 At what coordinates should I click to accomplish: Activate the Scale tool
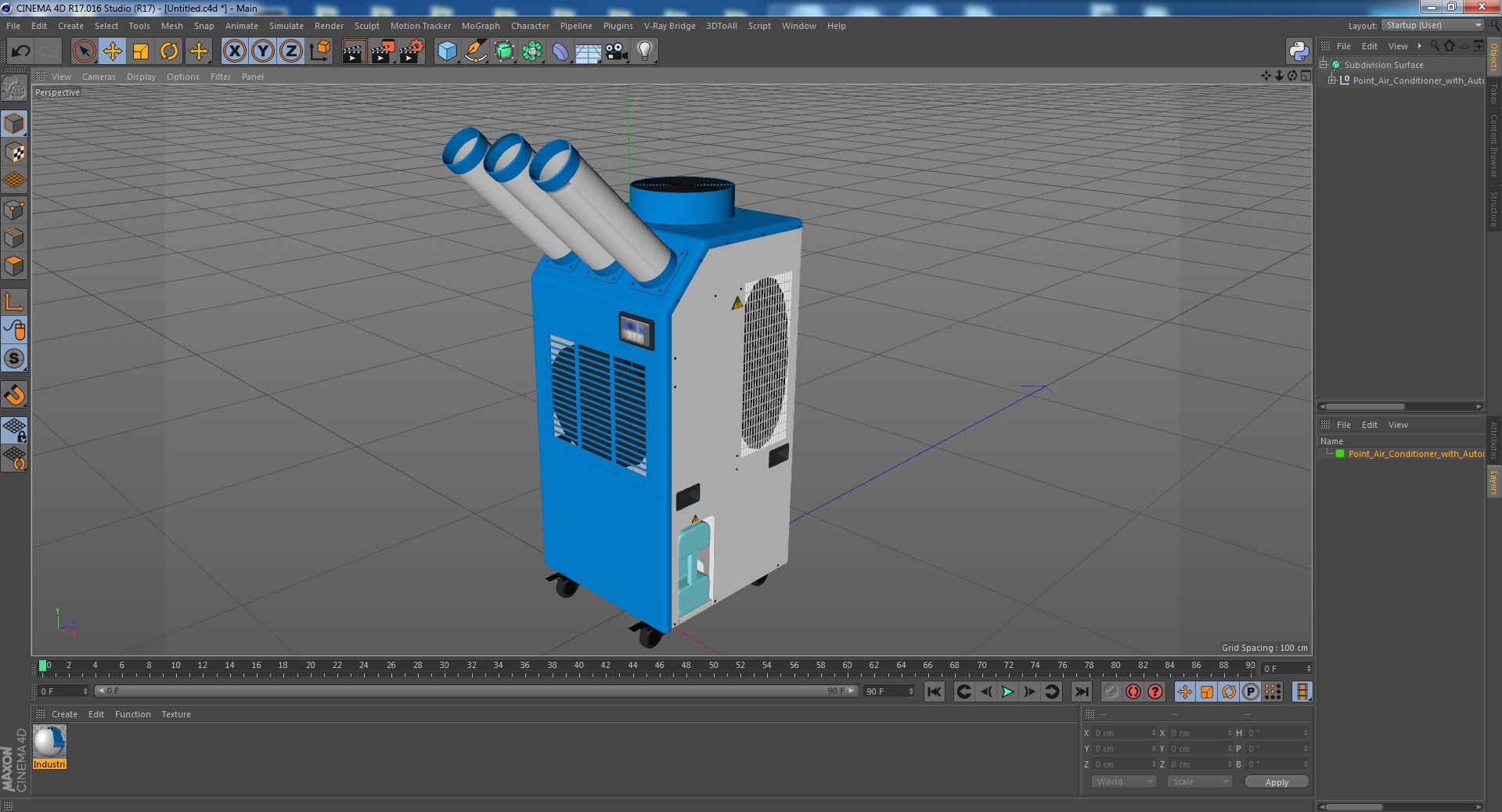tap(141, 52)
